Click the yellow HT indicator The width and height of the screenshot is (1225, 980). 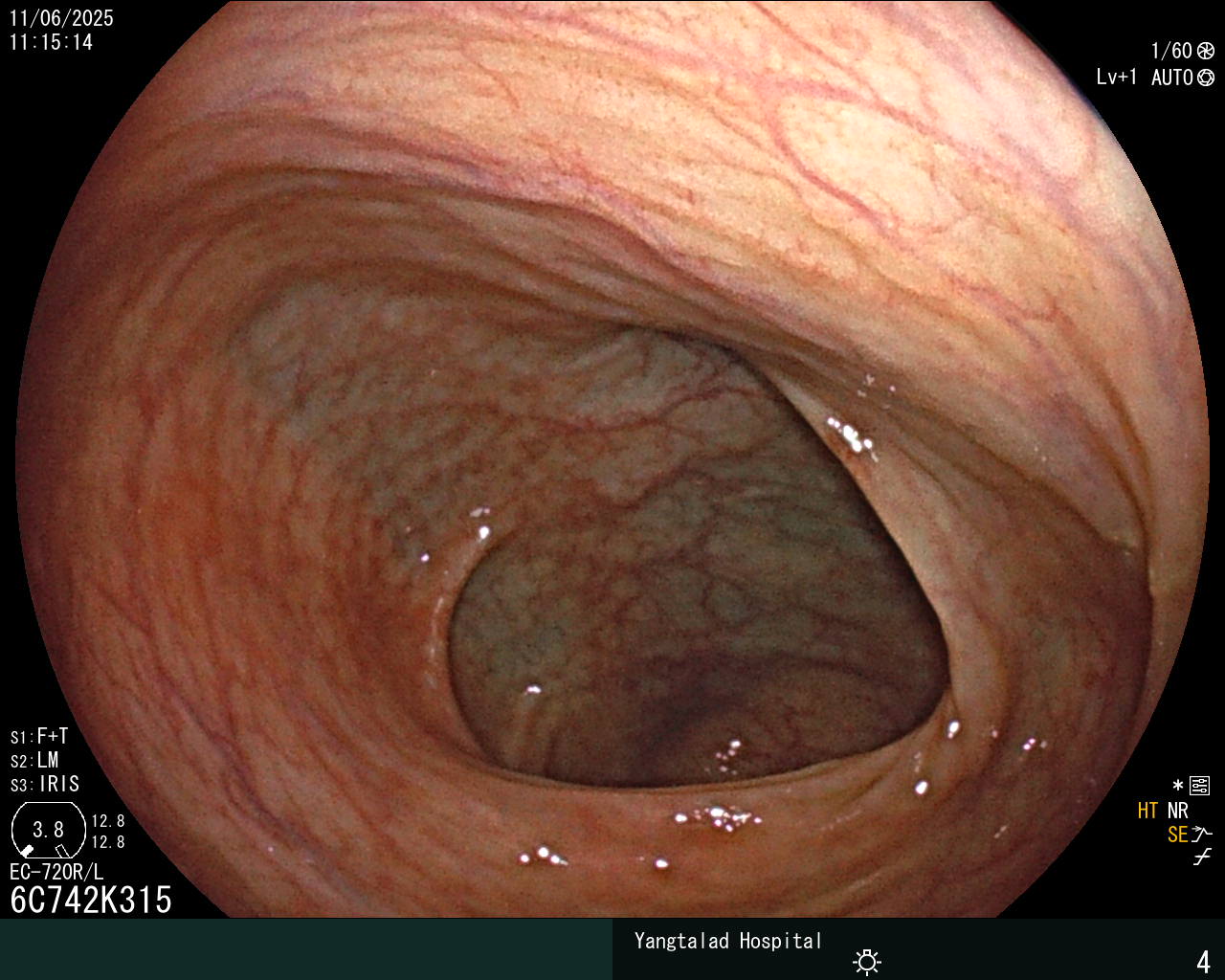tap(1147, 812)
